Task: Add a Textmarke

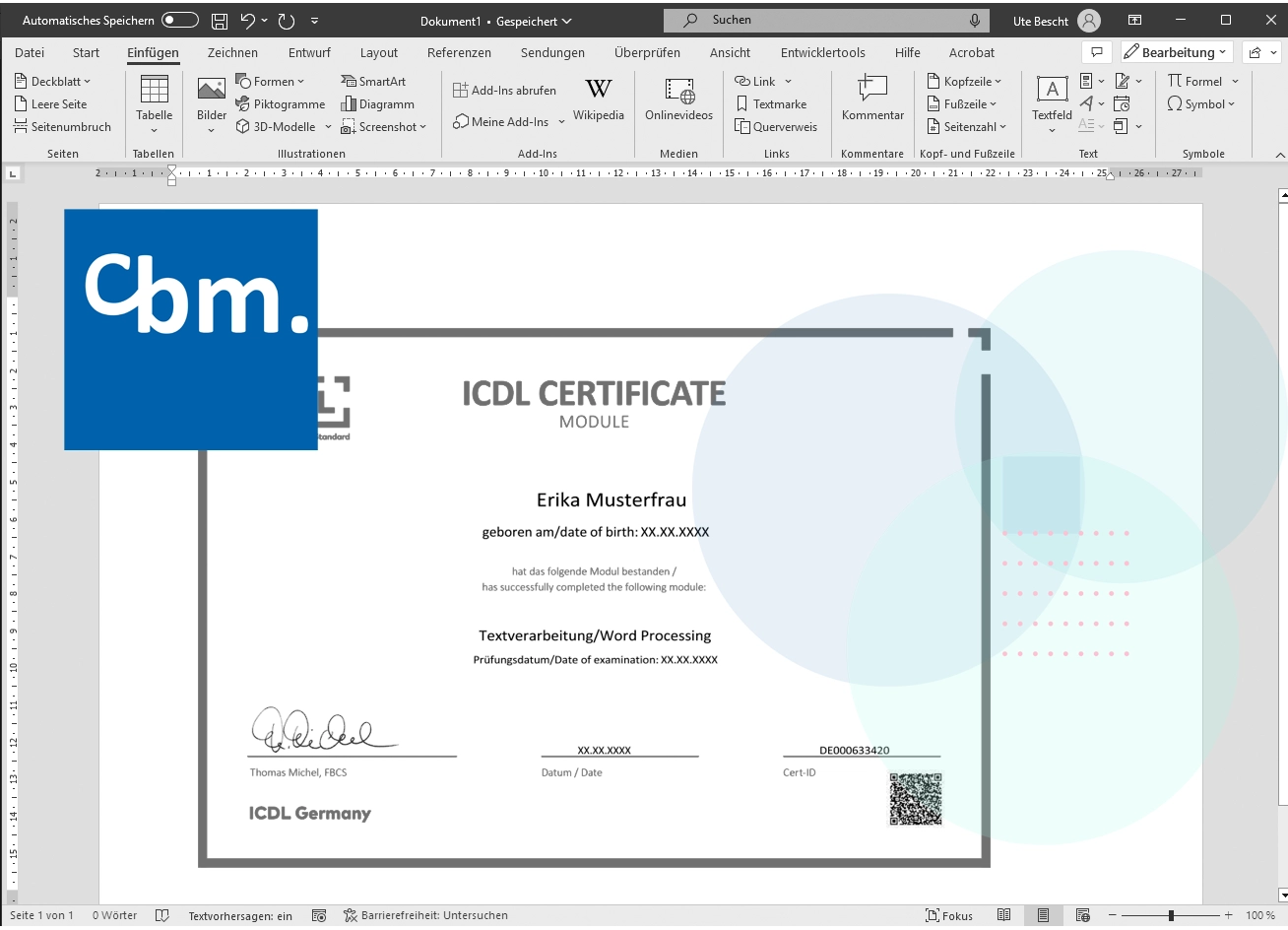Action: tap(771, 104)
